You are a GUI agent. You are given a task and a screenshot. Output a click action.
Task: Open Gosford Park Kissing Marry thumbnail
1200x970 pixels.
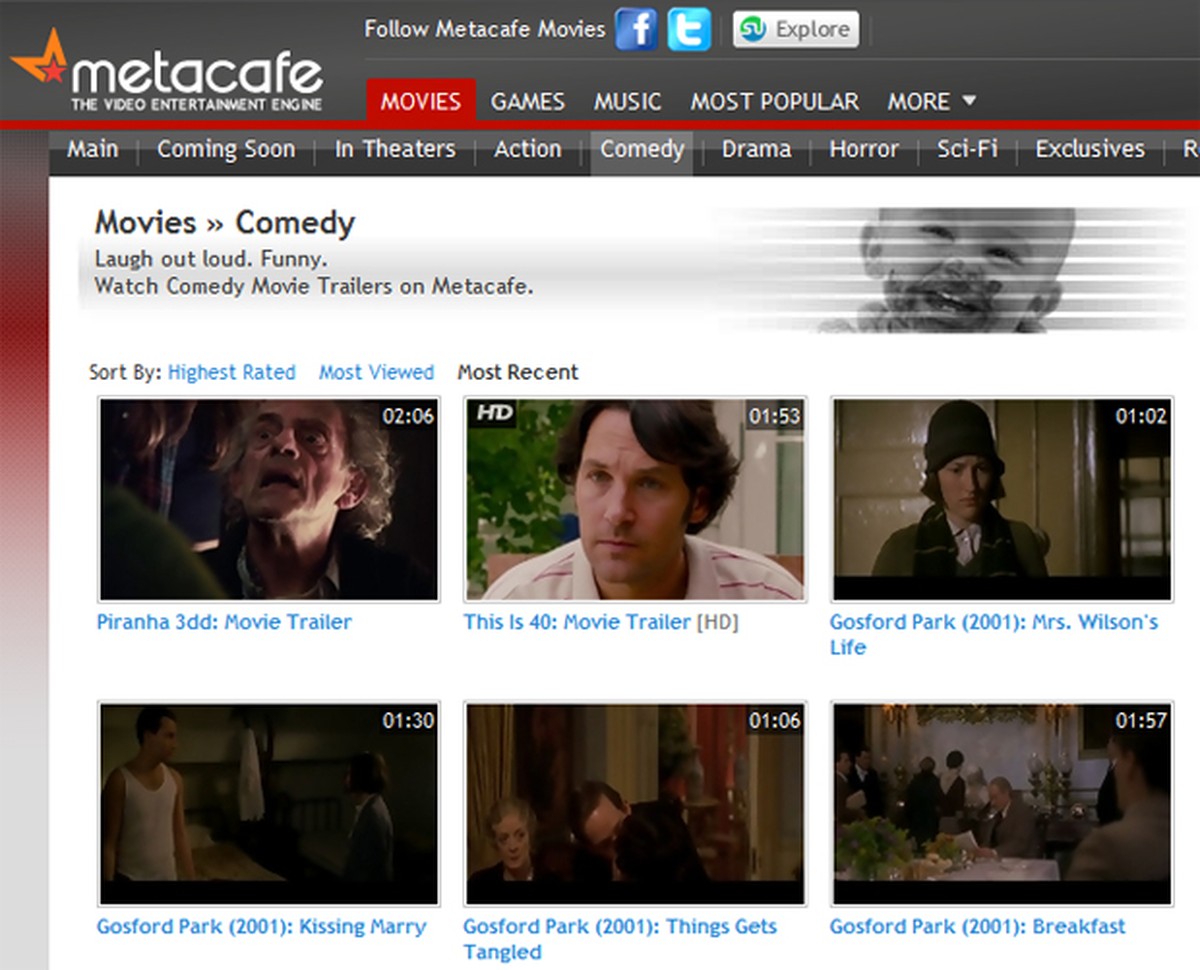point(268,803)
